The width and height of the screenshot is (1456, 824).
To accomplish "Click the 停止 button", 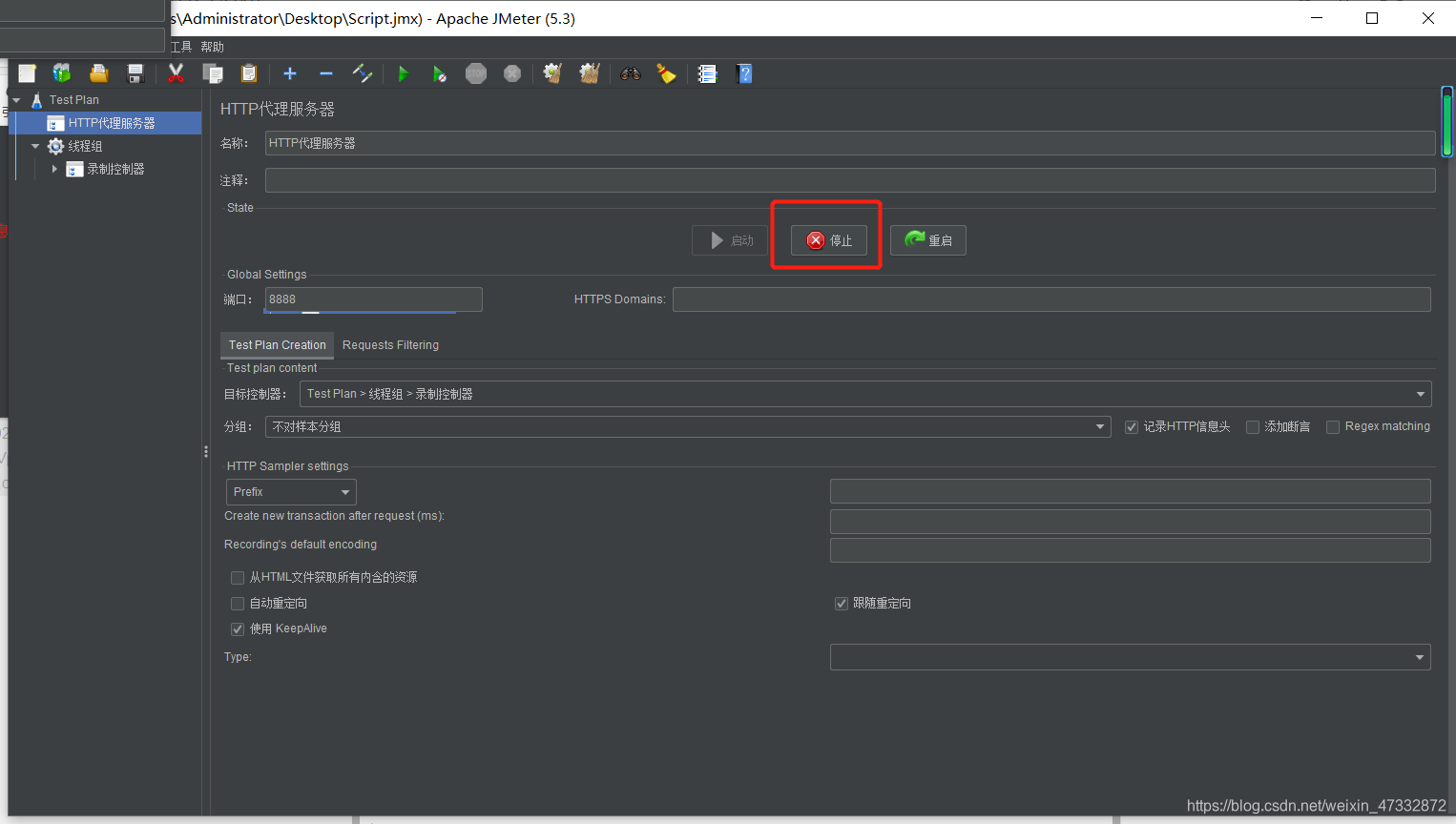I will [x=829, y=240].
